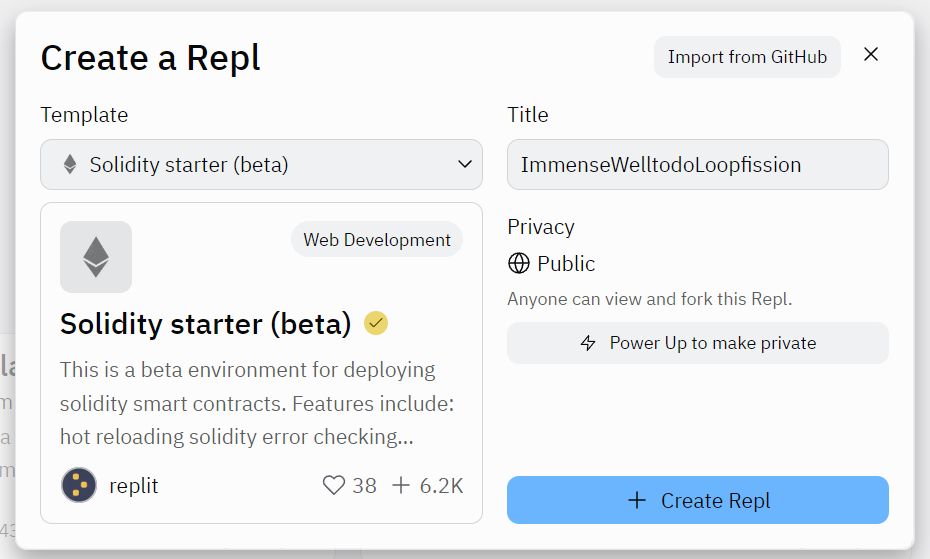Click the Solidity starter (beta) card heading
This screenshot has width=930, height=559.
(x=206, y=324)
